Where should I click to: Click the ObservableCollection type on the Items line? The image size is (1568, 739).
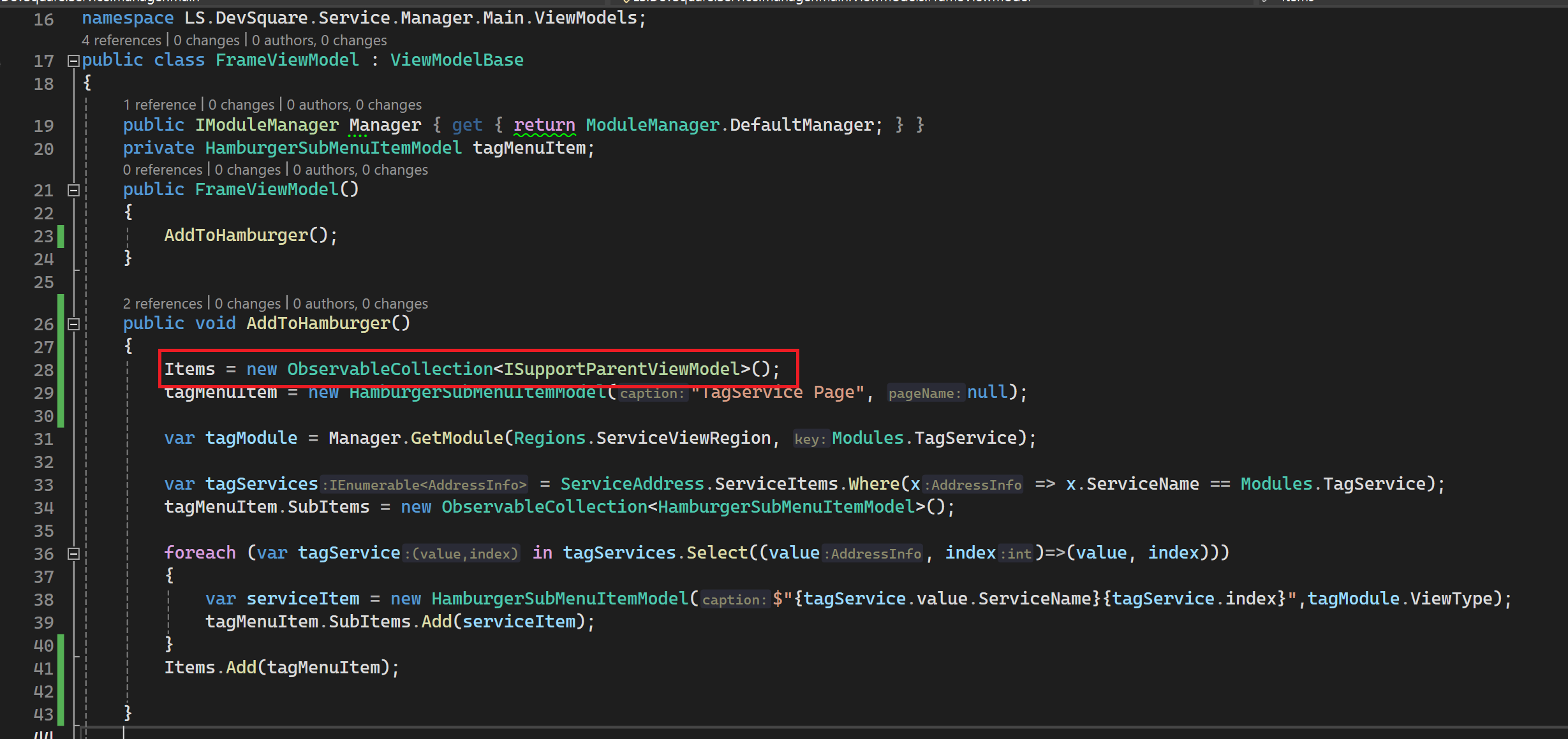[390, 369]
